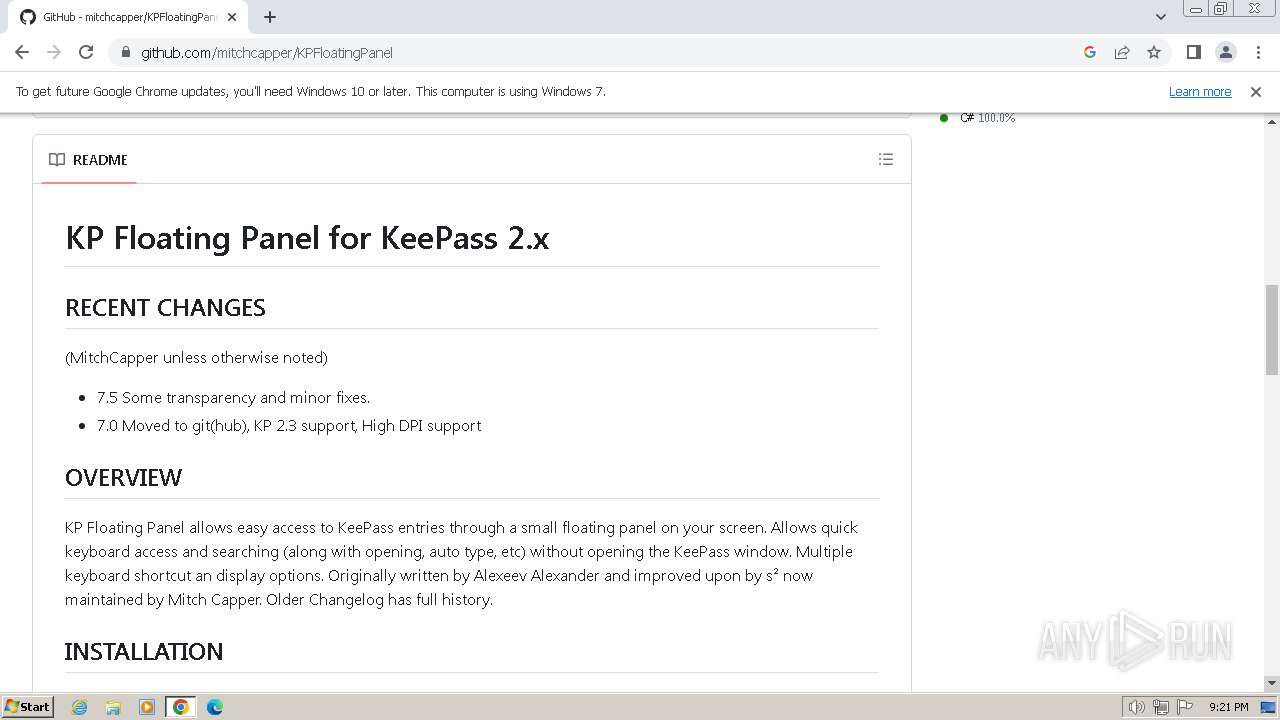Image resolution: width=1280 pixels, height=720 pixels.
Task: Click the Google icon in address bar
Action: coord(1090,52)
